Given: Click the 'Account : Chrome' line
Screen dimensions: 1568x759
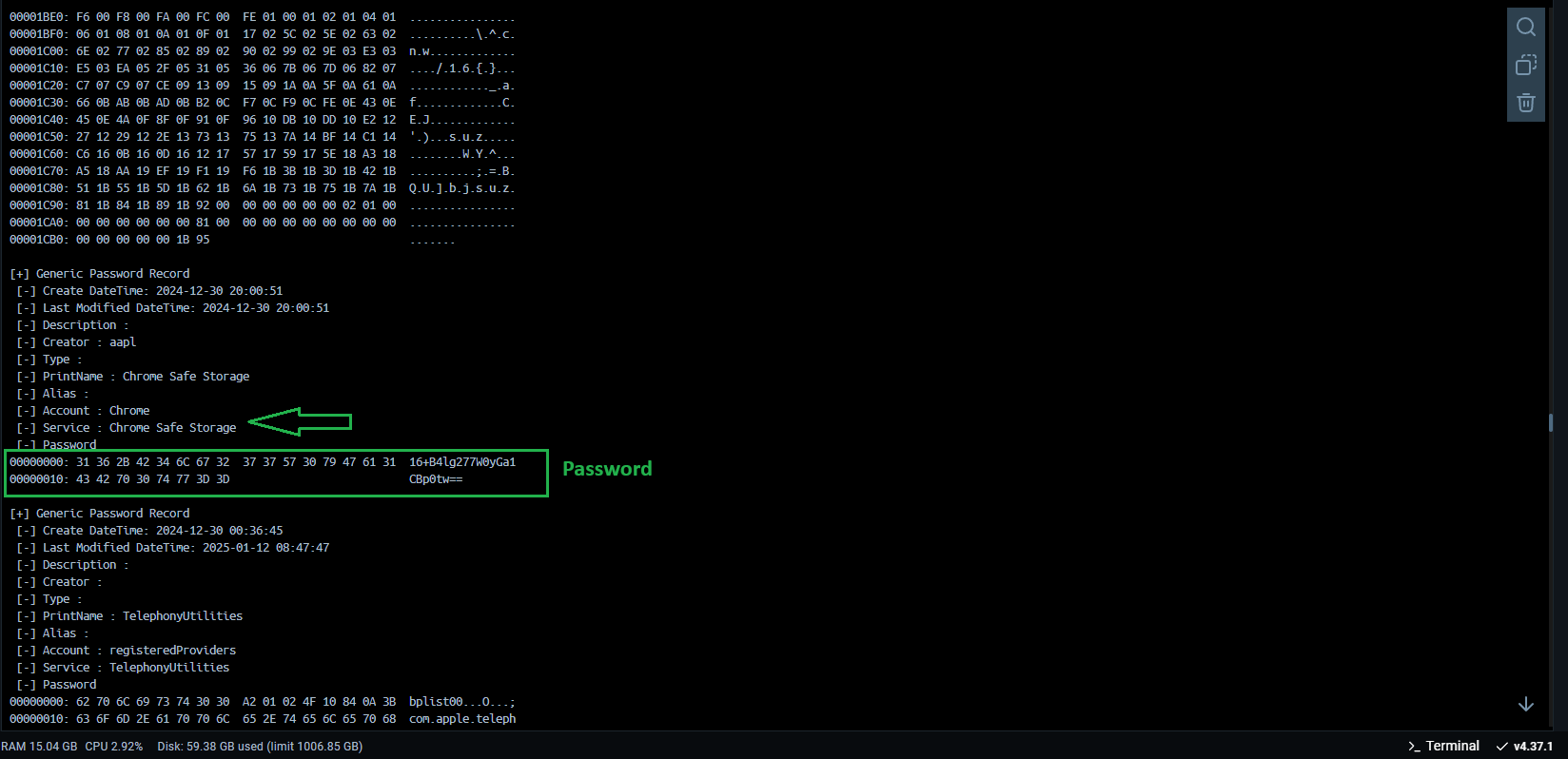Looking at the screenshot, I should pos(83,411).
